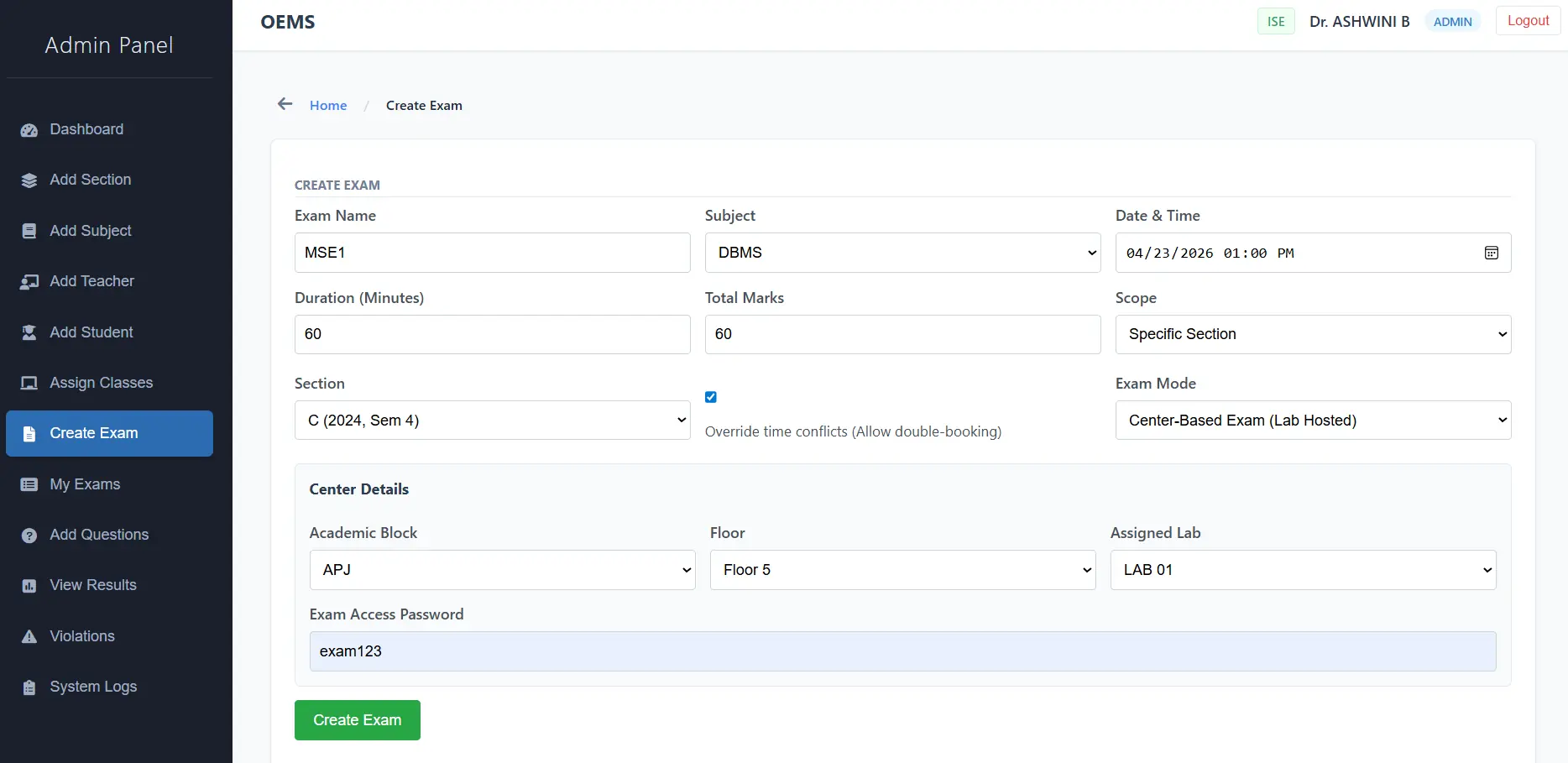Click the ISE department badge
1568x763 pixels.
(x=1276, y=22)
